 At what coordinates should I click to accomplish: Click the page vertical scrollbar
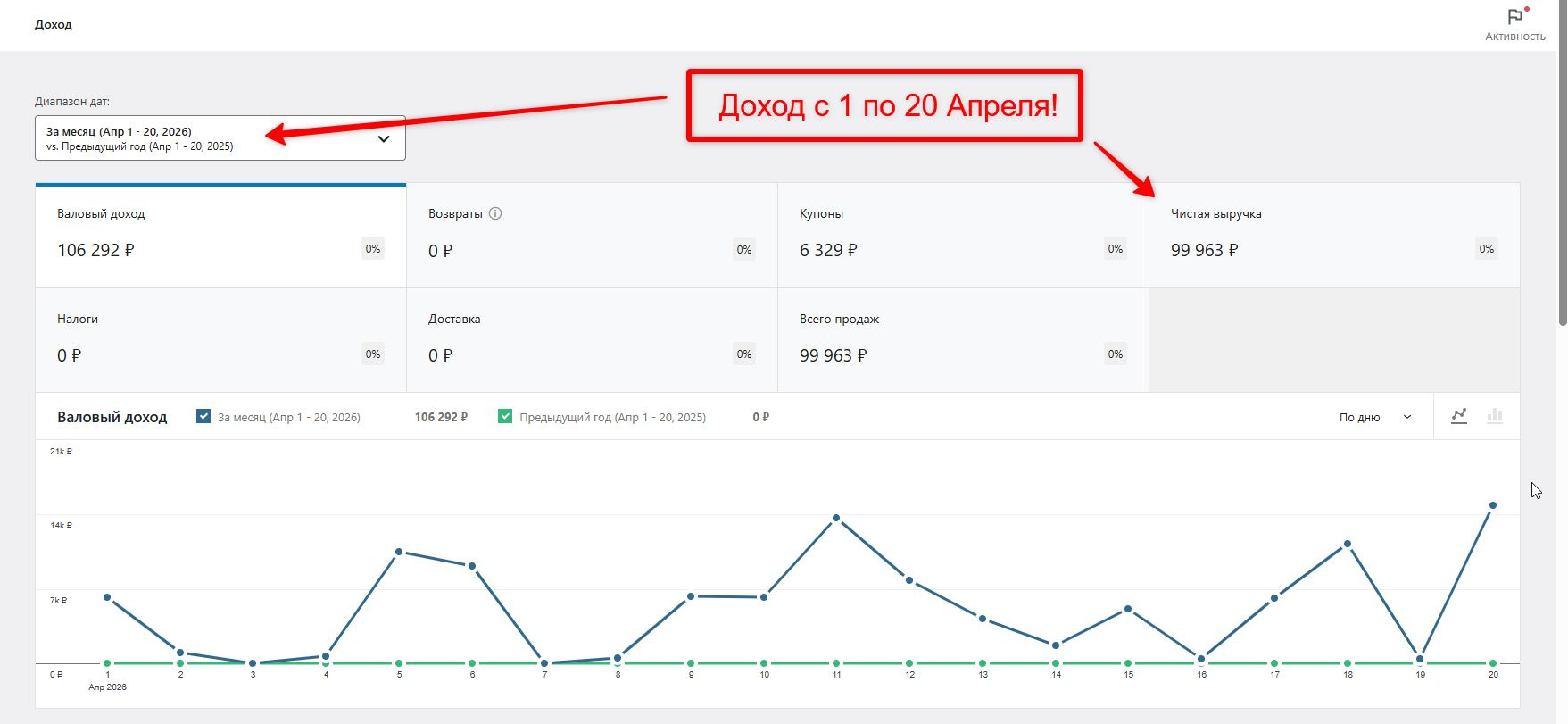pyautogui.click(x=1562, y=162)
